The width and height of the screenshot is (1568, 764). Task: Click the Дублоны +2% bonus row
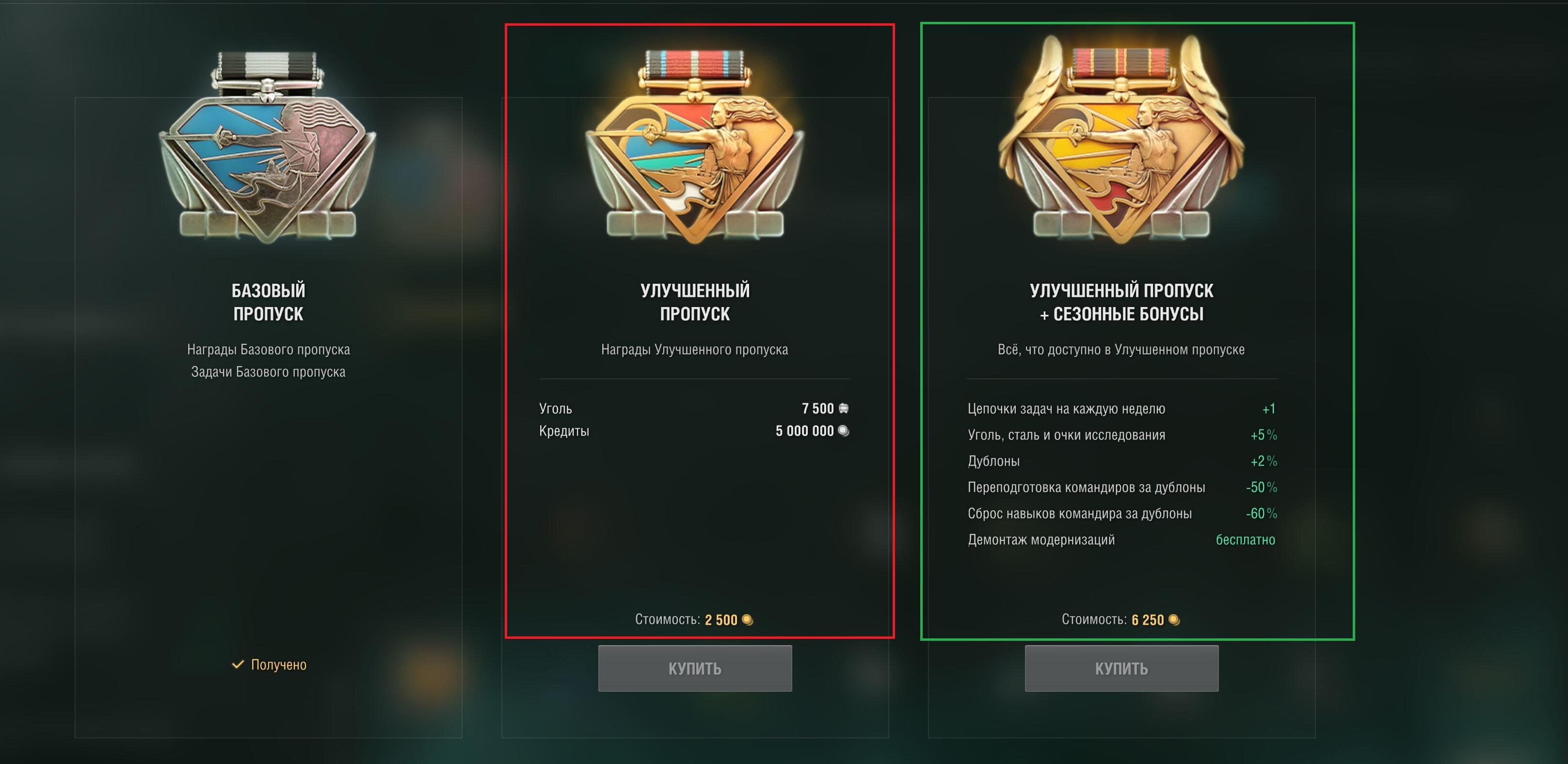click(x=1122, y=461)
